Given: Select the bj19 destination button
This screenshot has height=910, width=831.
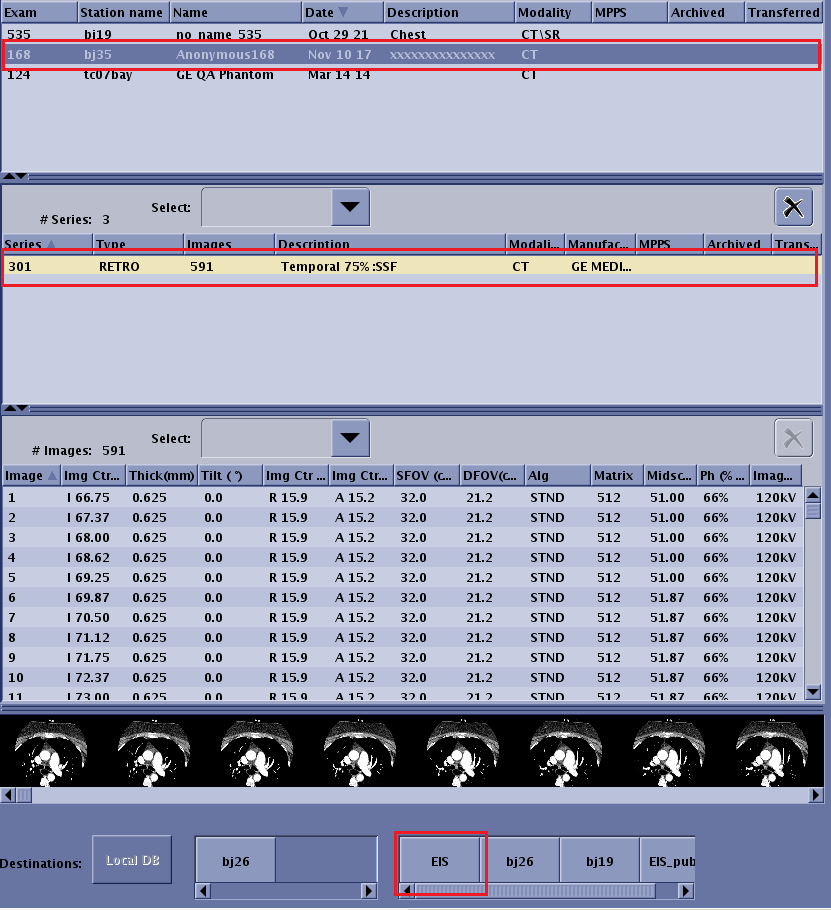Looking at the screenshot, I should coord(598,860).
